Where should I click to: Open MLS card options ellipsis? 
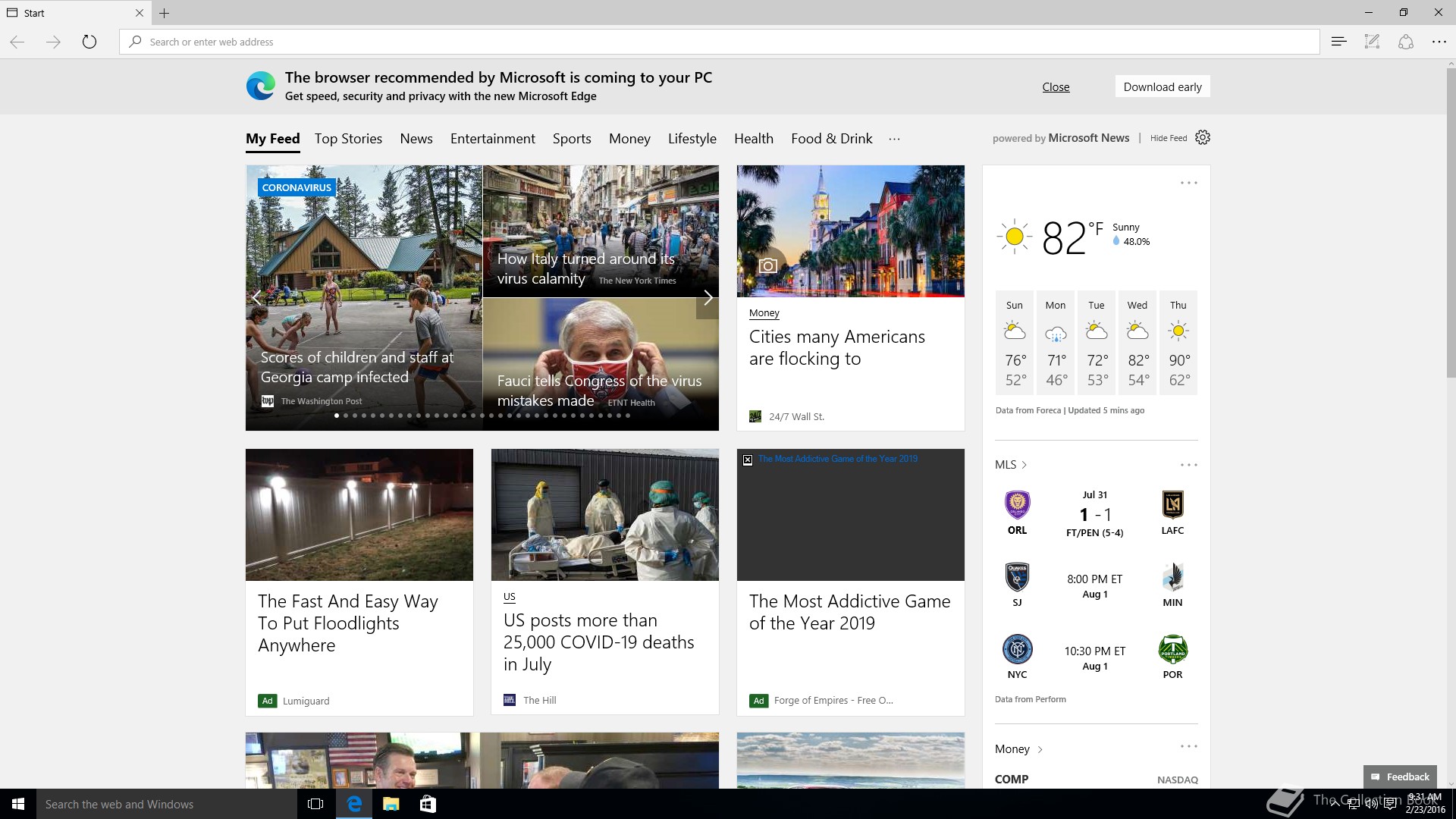coord(1189,465)
